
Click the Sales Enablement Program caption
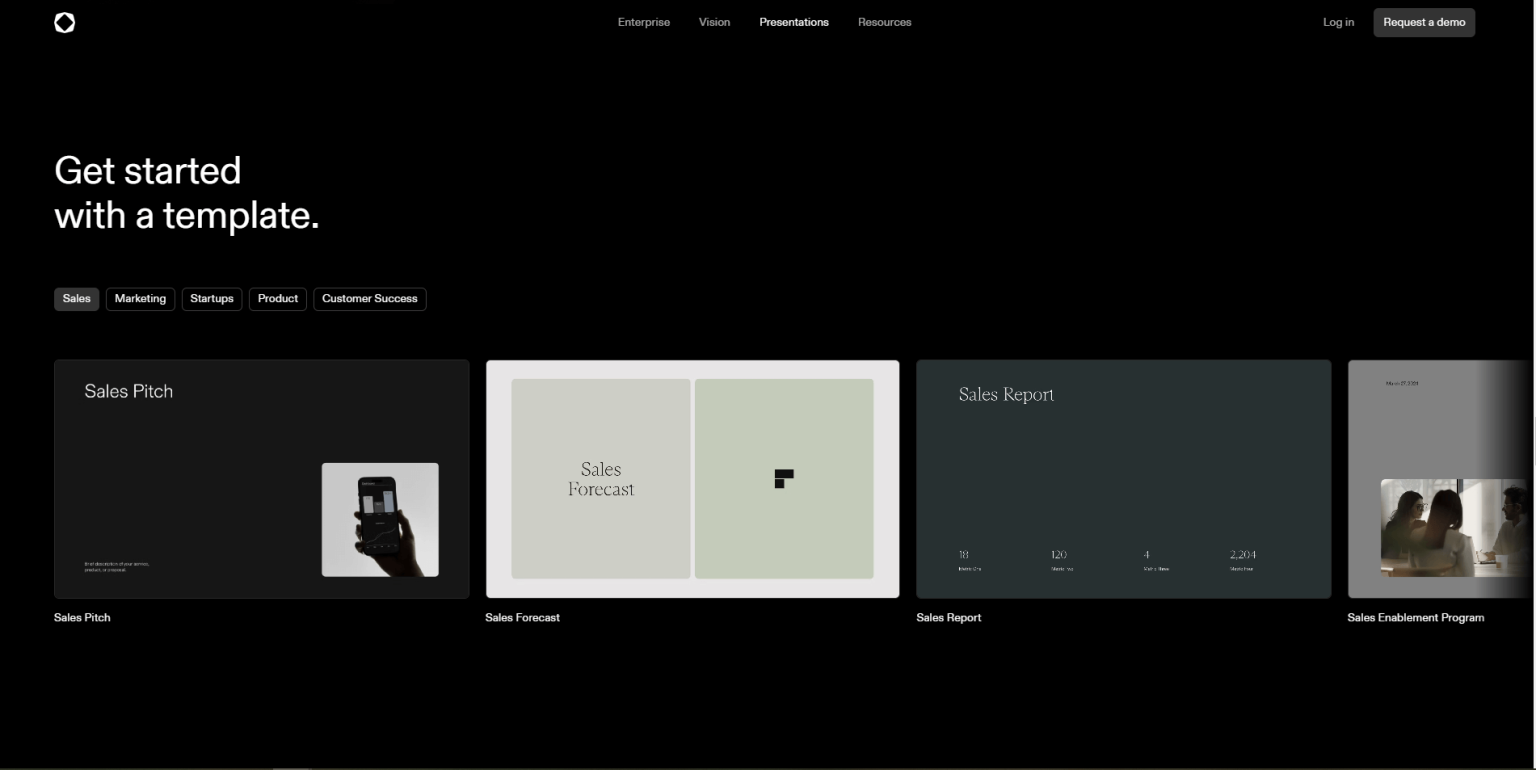pyautogui.click(x=1415, y=618)
